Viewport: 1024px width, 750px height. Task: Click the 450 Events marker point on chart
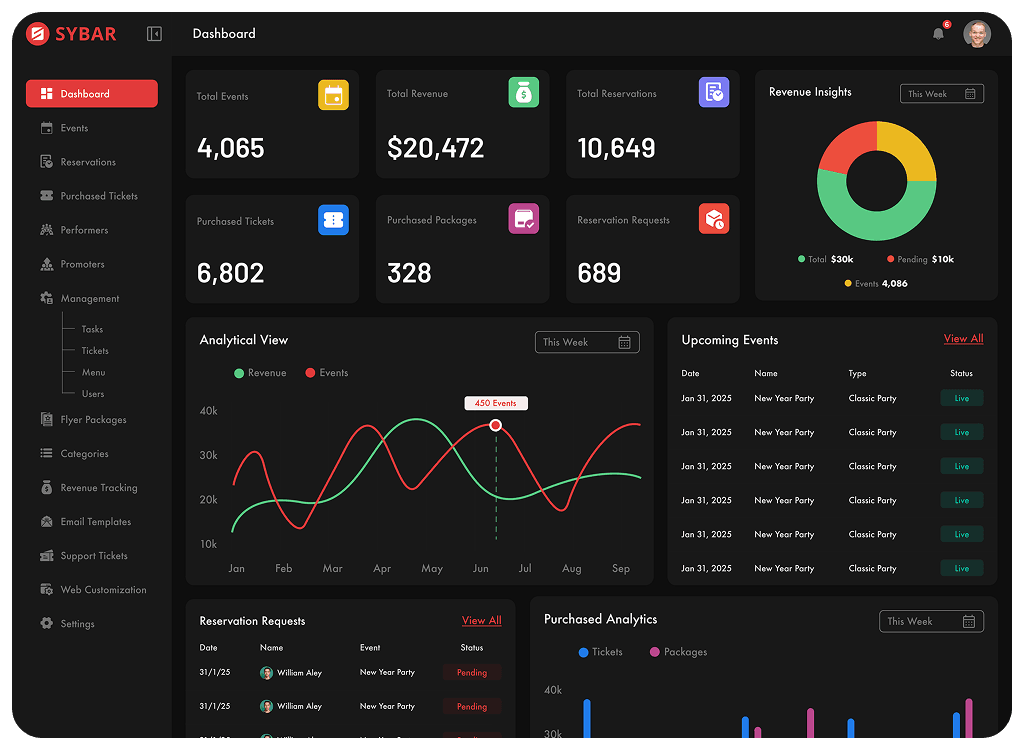[496, 425]
